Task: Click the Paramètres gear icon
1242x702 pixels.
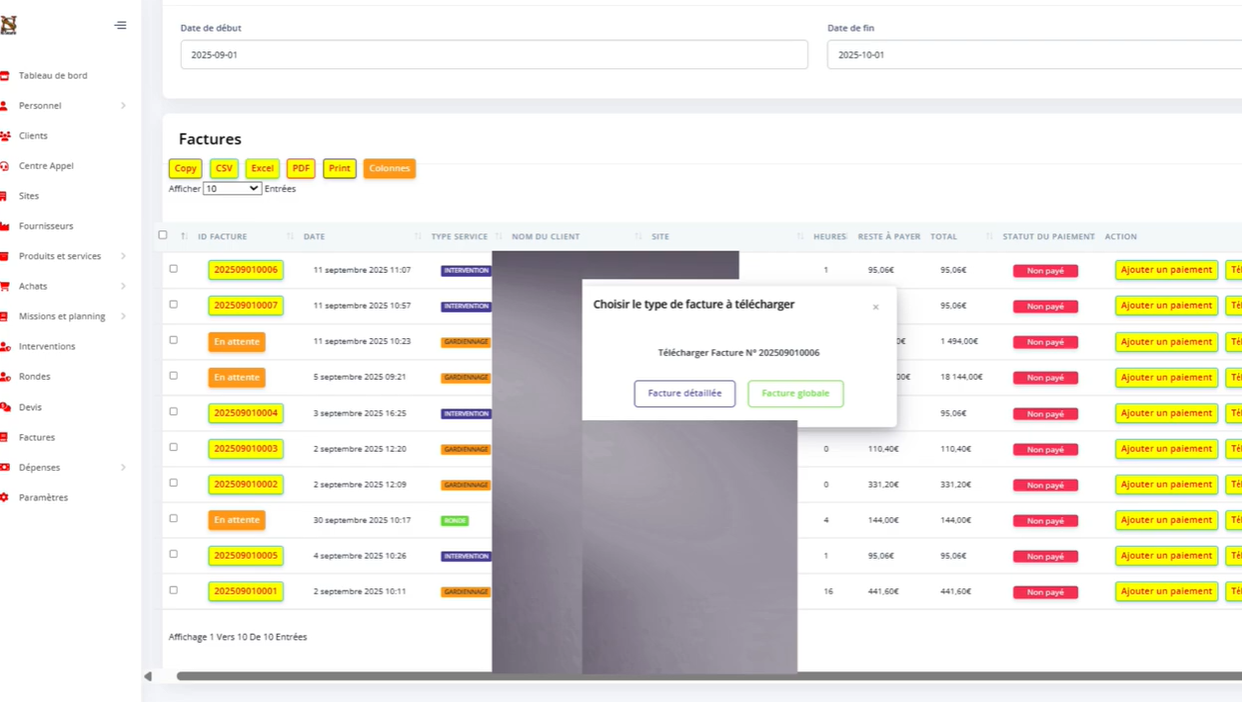Action: 5,497
